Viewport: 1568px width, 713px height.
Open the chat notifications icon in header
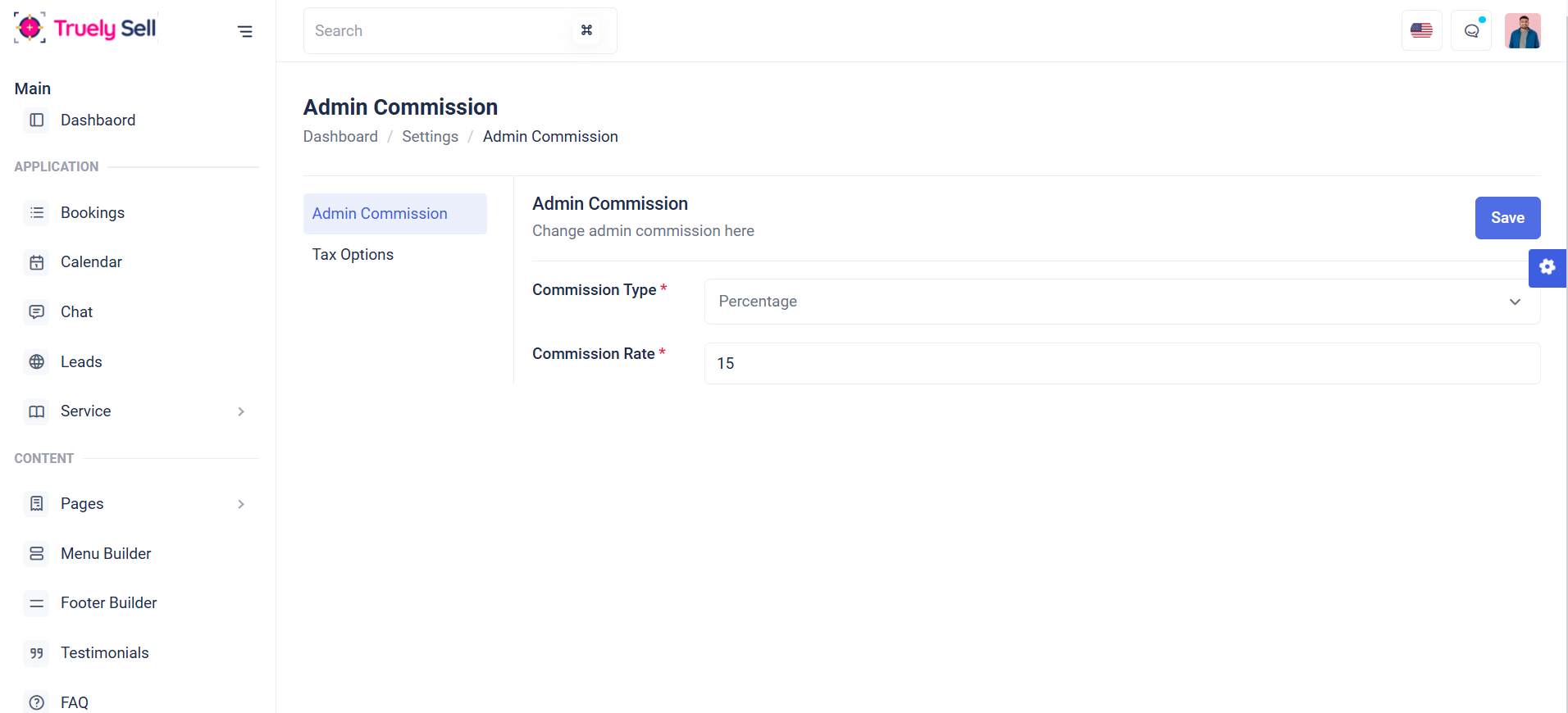(1471, 31)
